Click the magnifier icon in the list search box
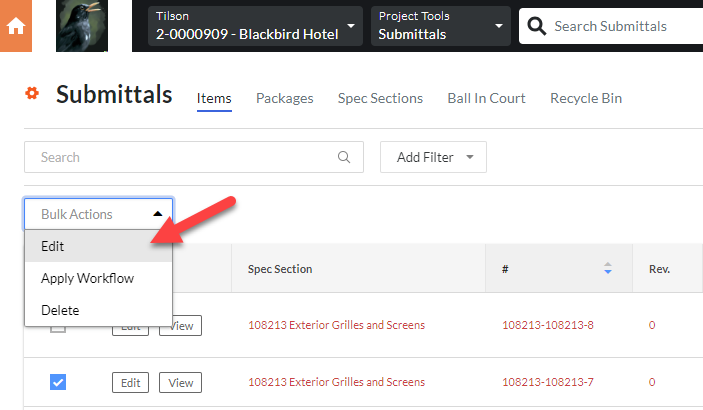The image size is (703, 410). tap(344, 157)
